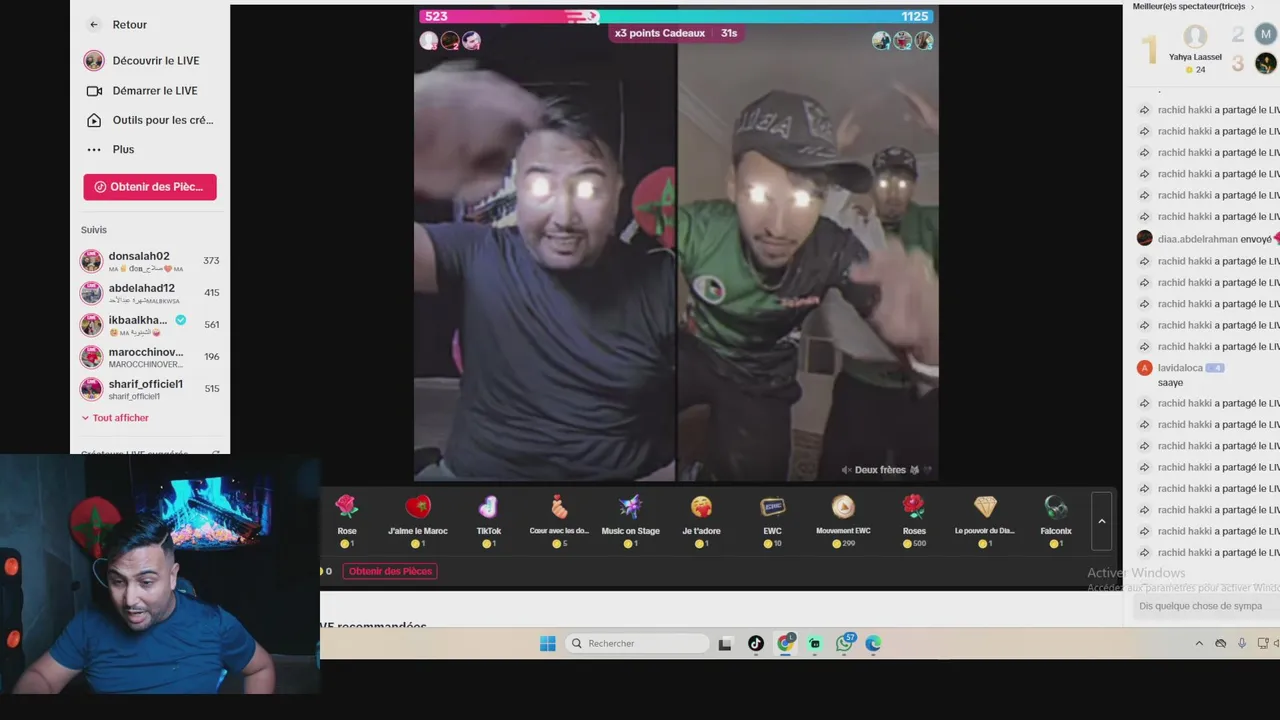This screenshot has height=720, width=1280.
Task: Send the Cœur avec les doigts gift
Action: (560, 520)
